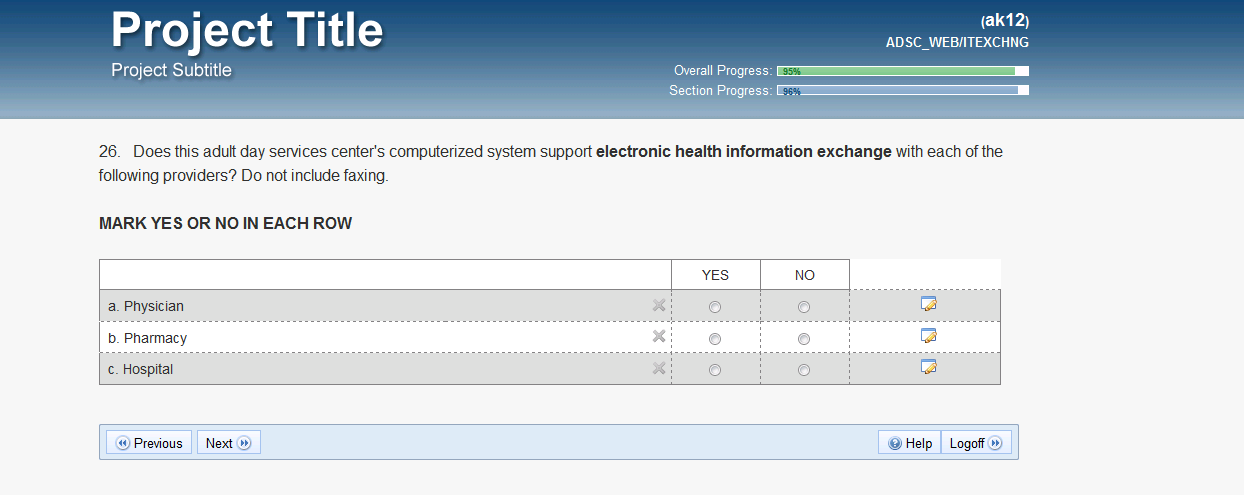
Task: Click the Project Title heading
Action: [x=247, y=30]
